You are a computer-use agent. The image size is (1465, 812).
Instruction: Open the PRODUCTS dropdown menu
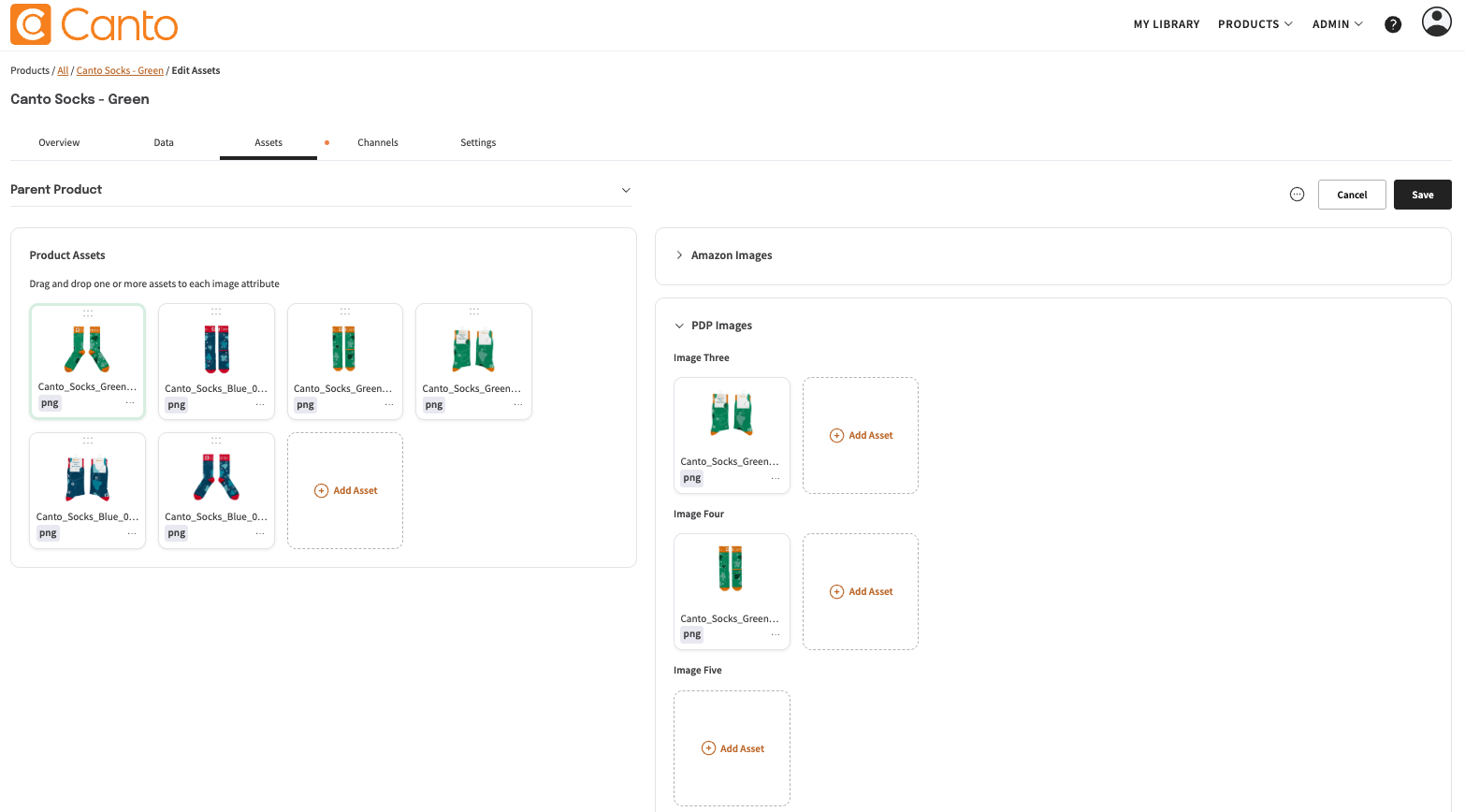pos(1255,24)
